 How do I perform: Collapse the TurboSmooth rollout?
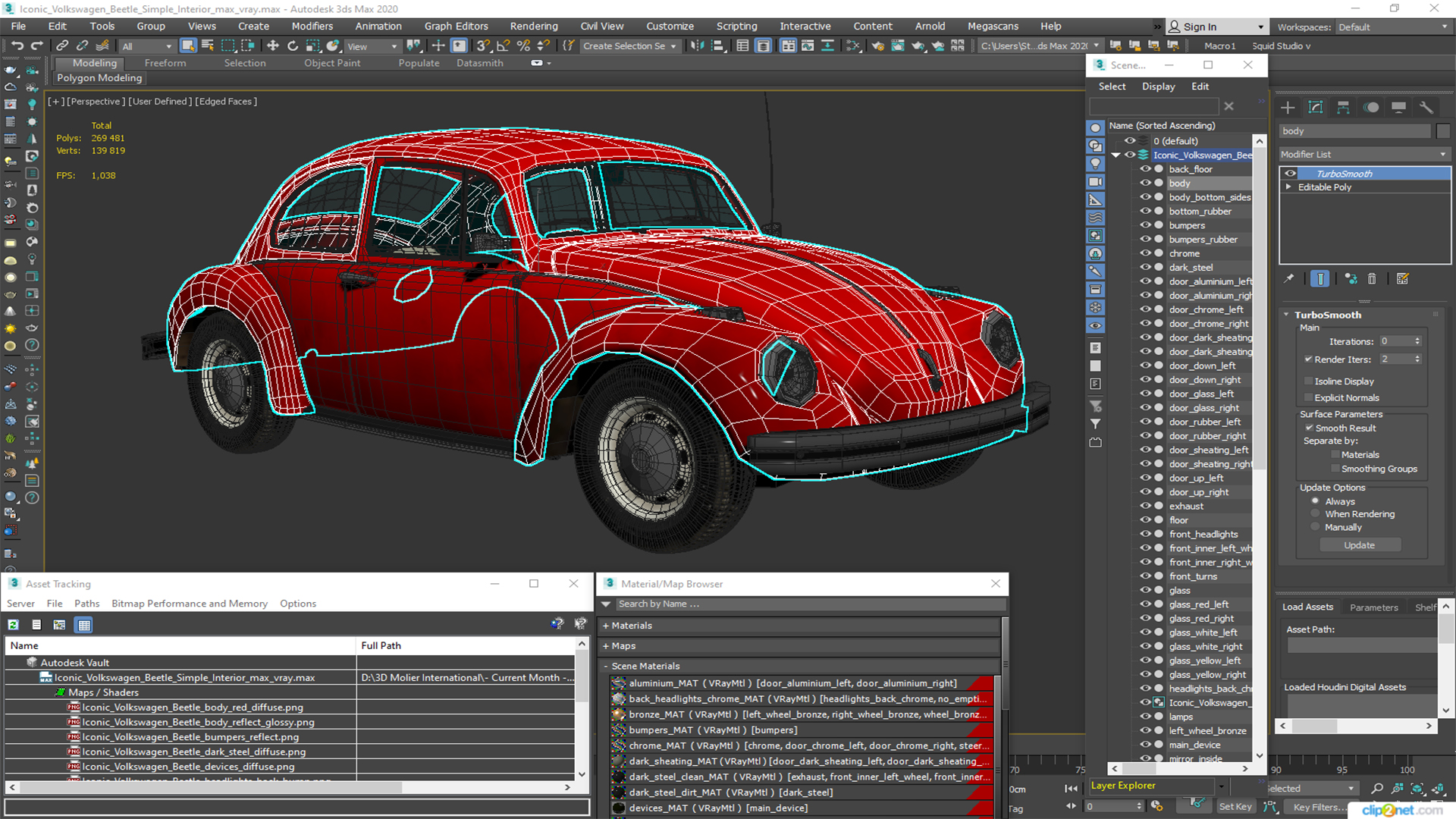click(1287, 315)
